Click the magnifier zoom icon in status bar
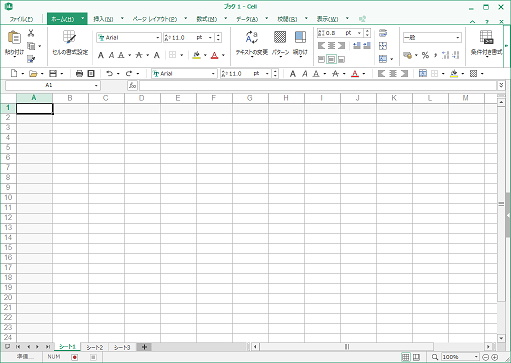This screenshot has width=511, height=363. 435,357
